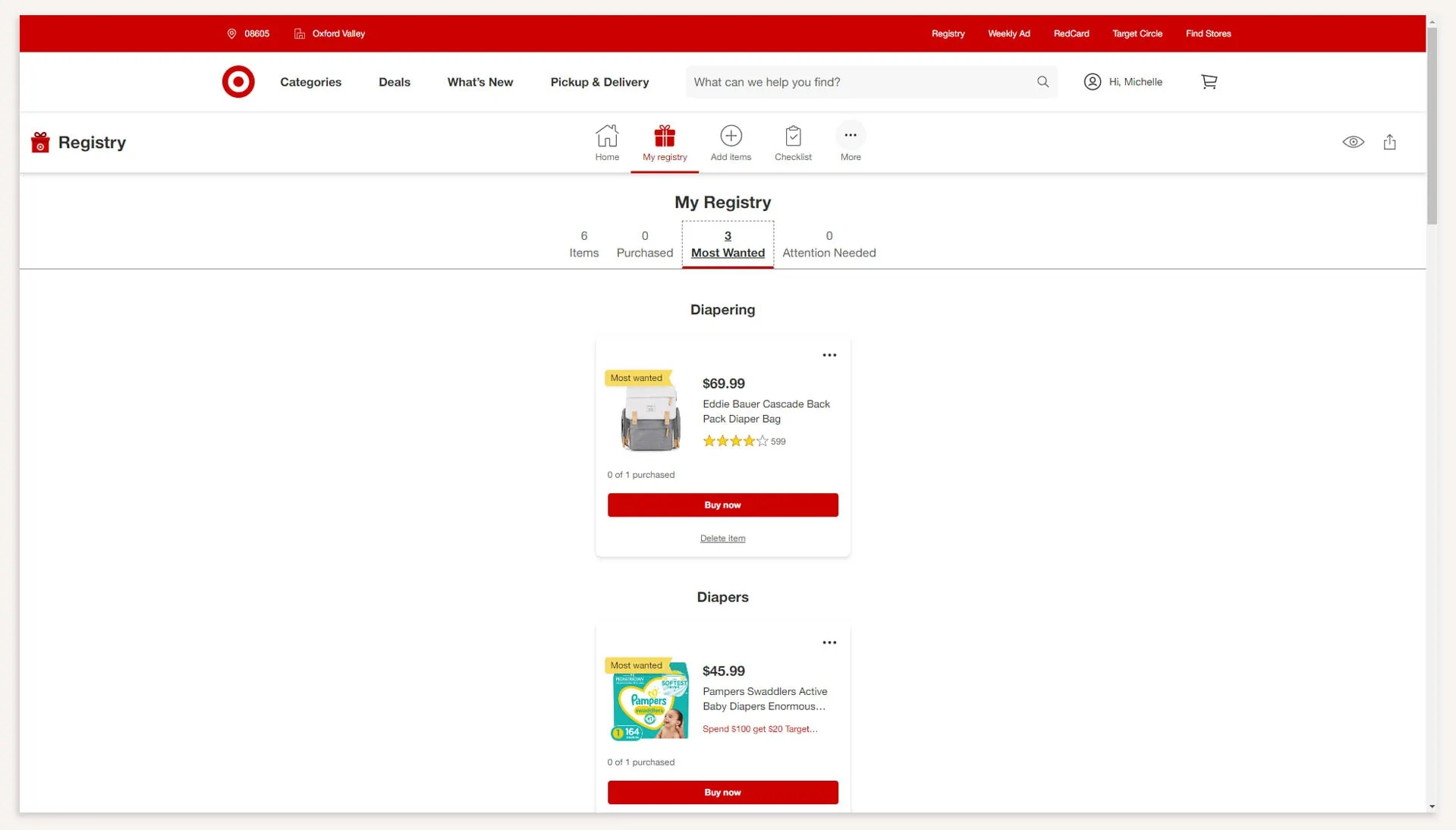Click the Target bullseye logo
1456x830 pixels.
[x=238, y=82]
